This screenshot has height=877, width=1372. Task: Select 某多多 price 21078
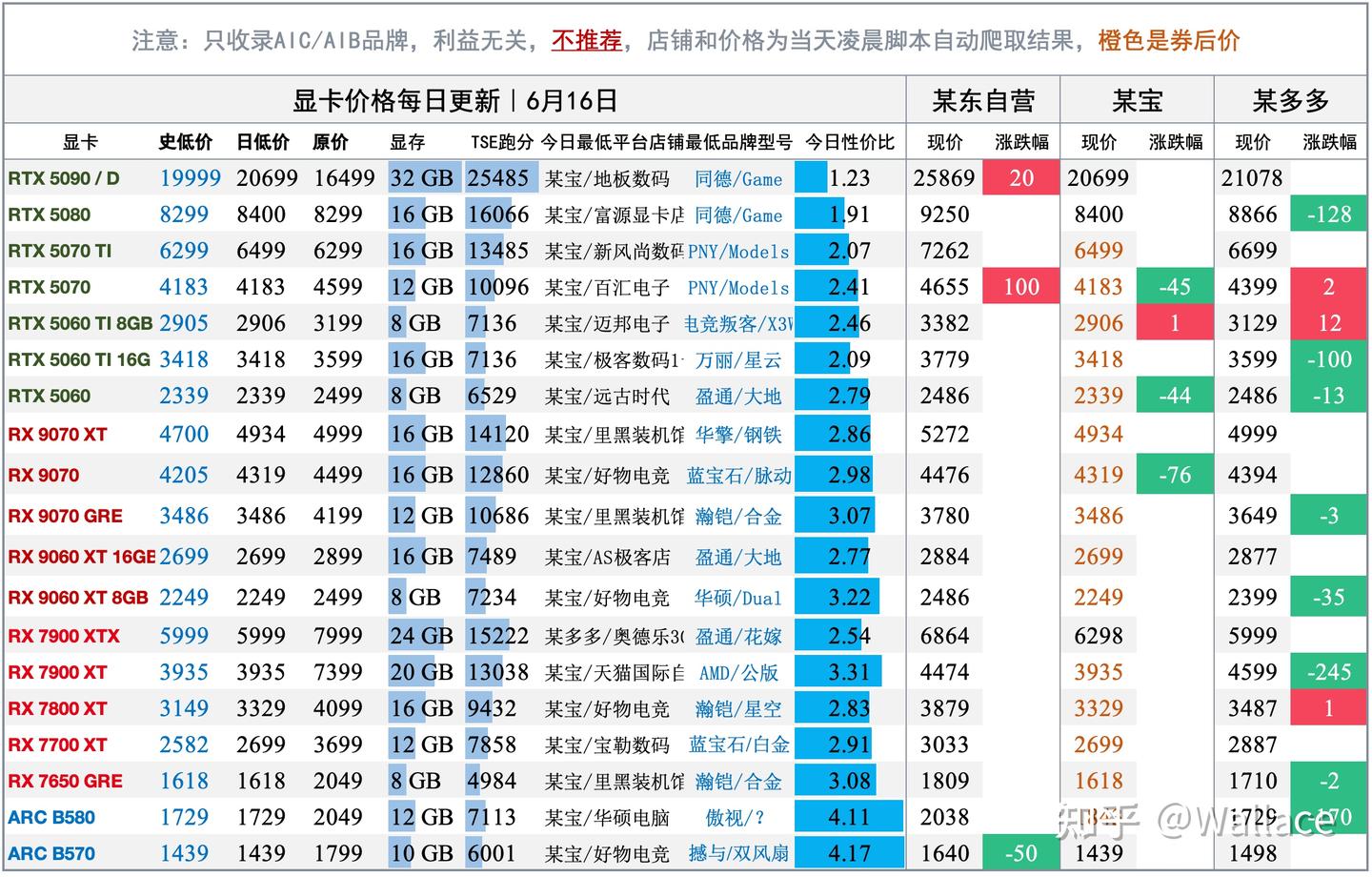(x=1252, y=178)
